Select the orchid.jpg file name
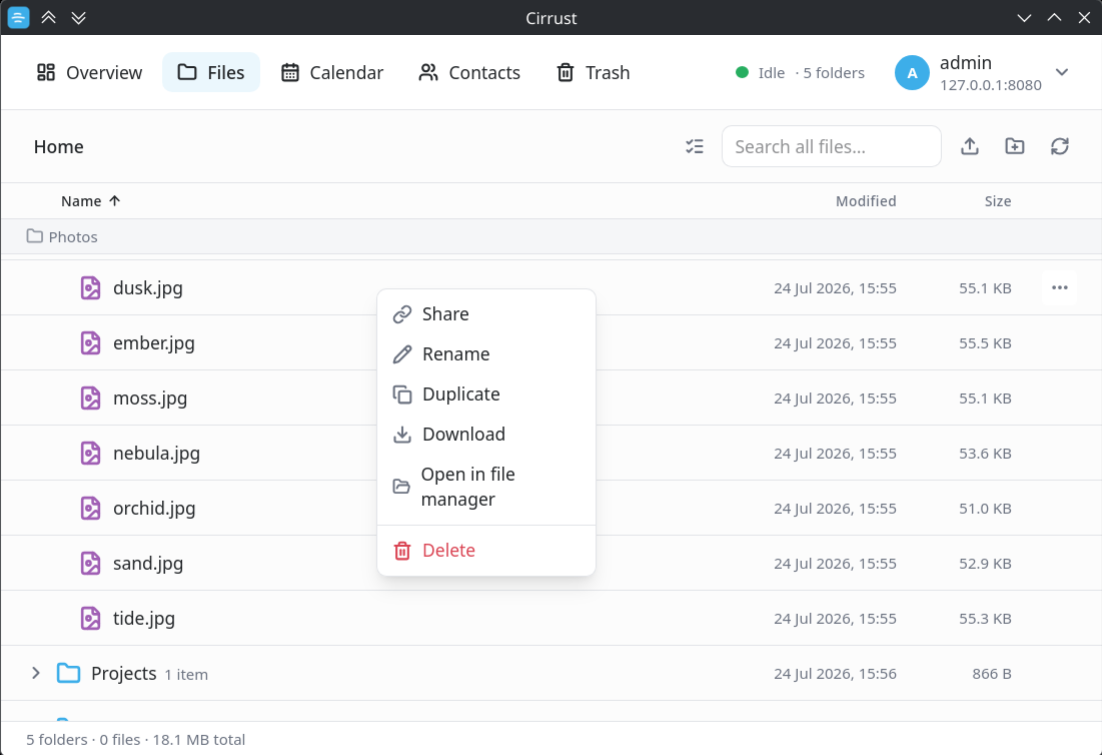The image size is (1102, 755). click(154, 508)
